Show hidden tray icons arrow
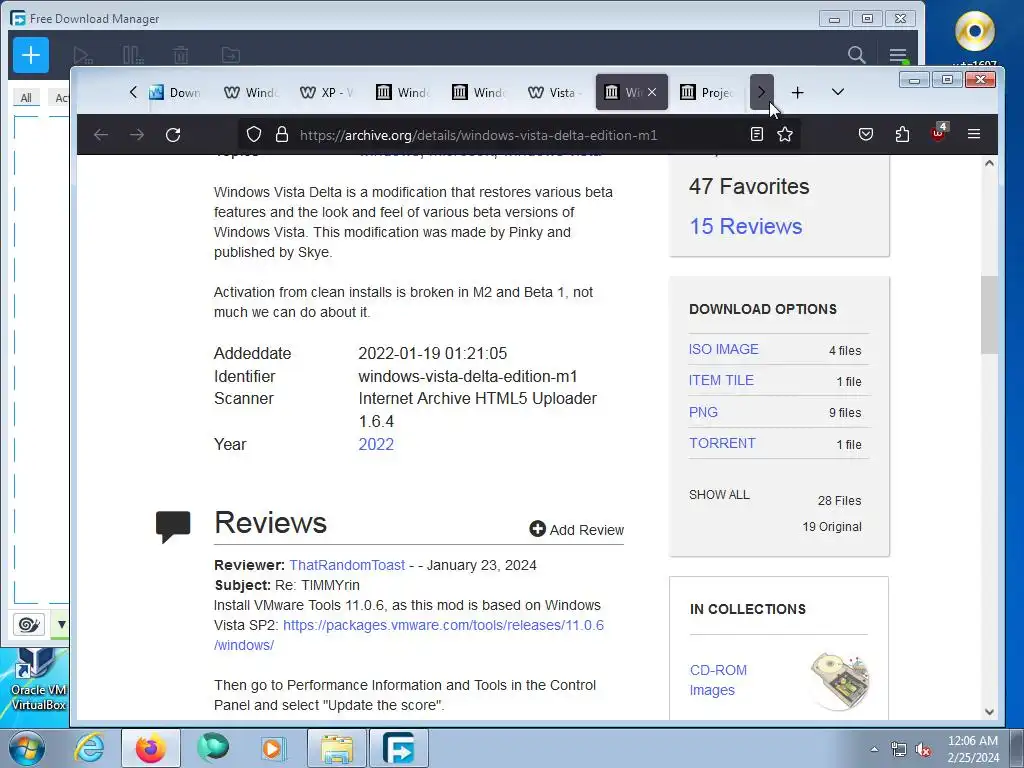1024x768 pixels. [x=874, y=749]
